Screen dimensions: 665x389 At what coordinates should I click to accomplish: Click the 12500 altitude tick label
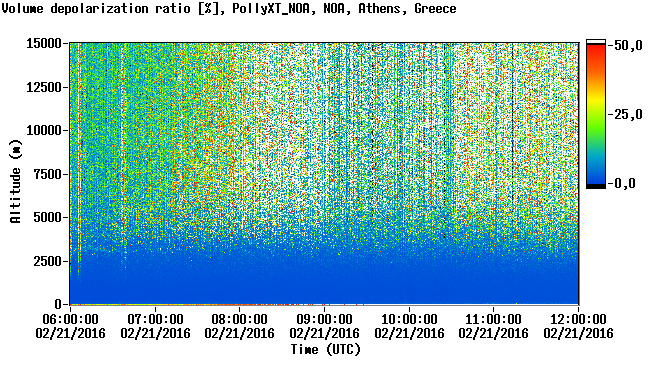pyautogui.click(x=44, y=87)
